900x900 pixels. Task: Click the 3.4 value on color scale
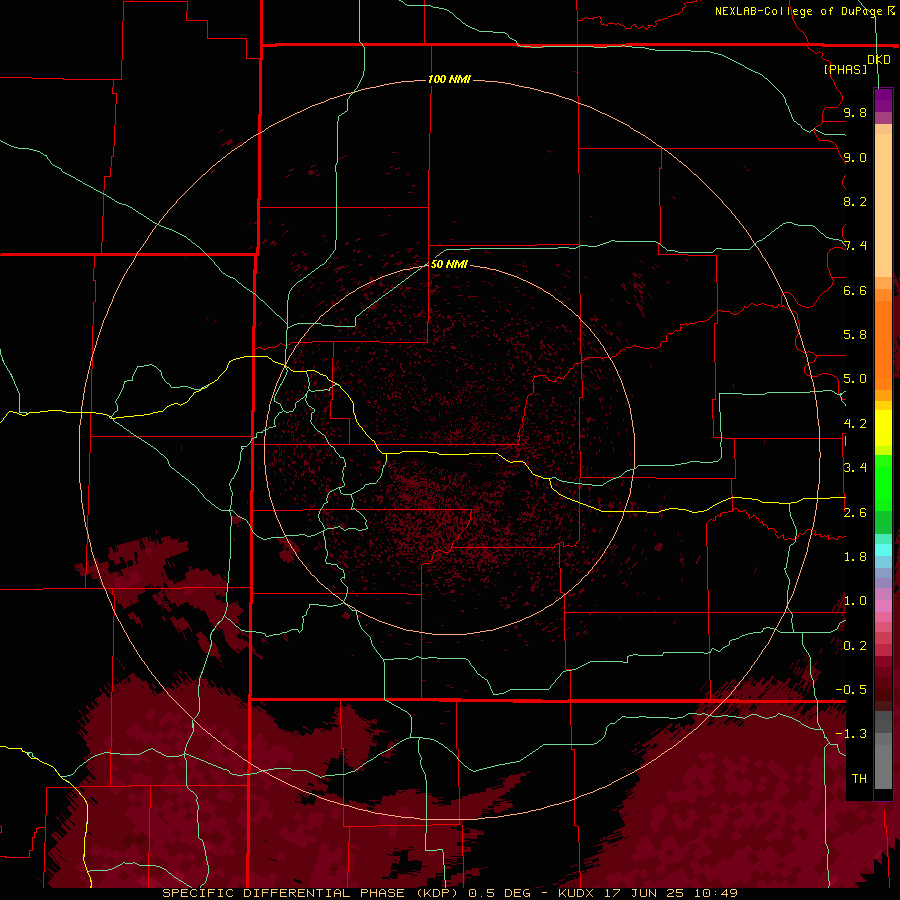coord(855,468)
